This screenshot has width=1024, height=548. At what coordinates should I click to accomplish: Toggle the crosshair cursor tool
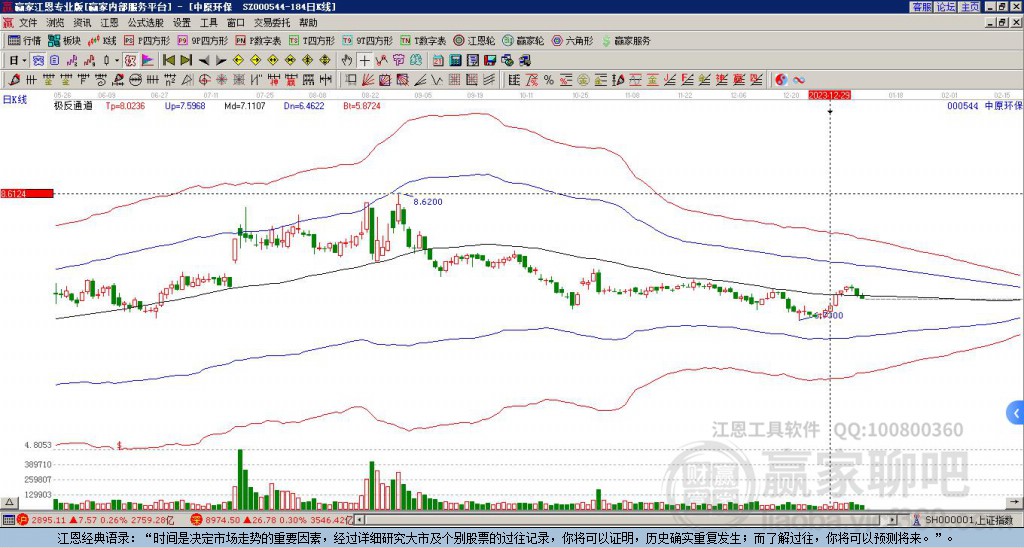coord(364,61)
